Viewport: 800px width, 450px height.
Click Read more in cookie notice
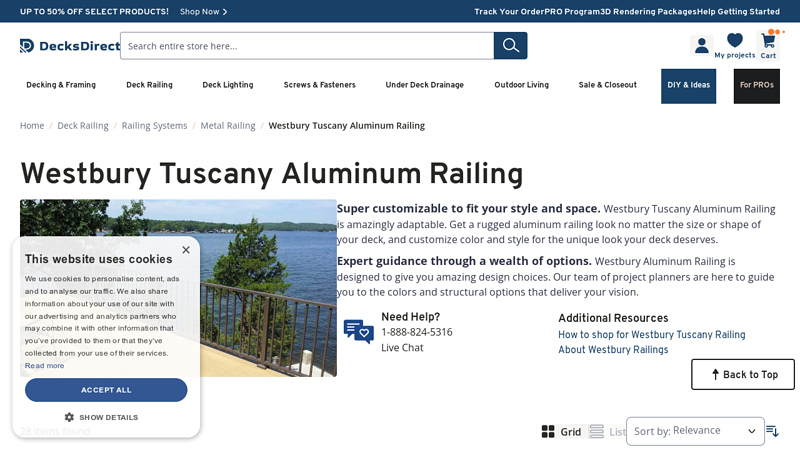click(x=44, y=366)
